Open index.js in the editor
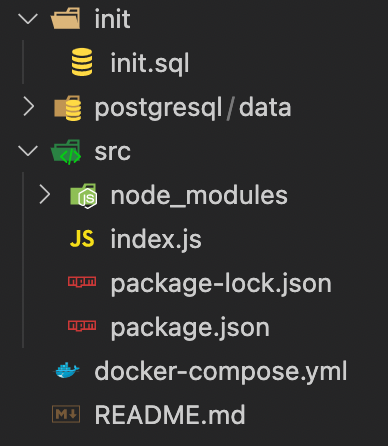 pos(156,239)
